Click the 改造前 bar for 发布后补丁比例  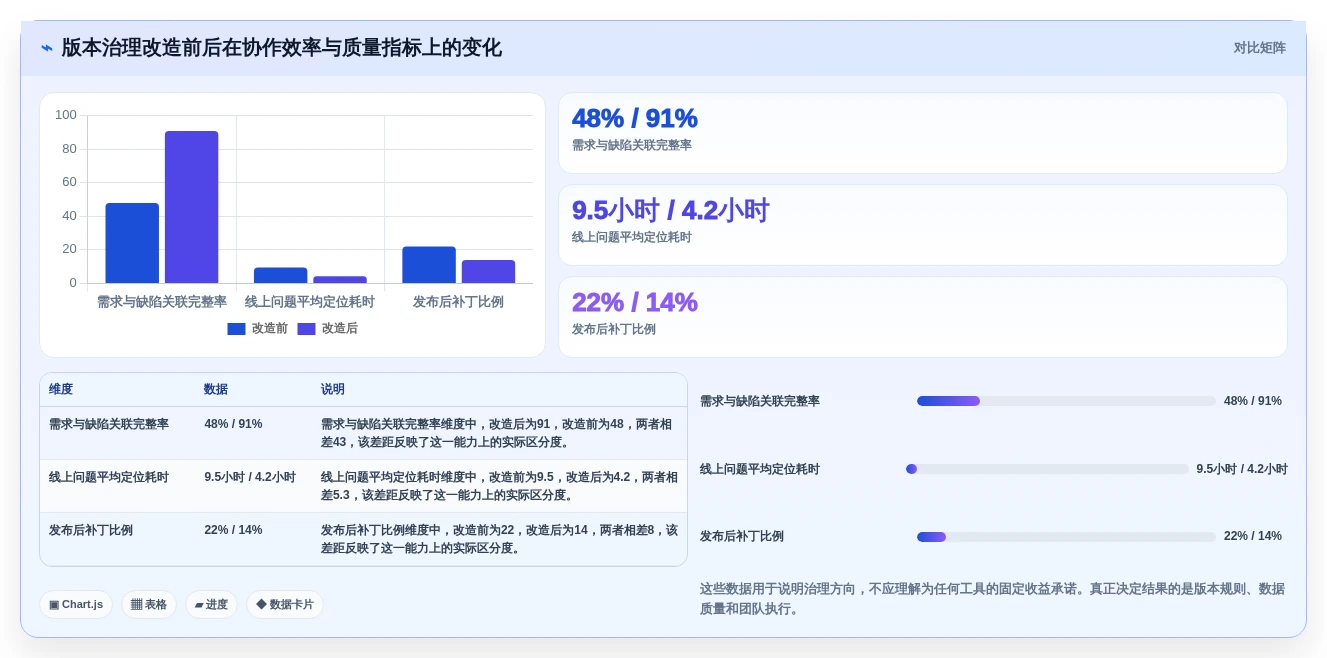pos(429,265)
